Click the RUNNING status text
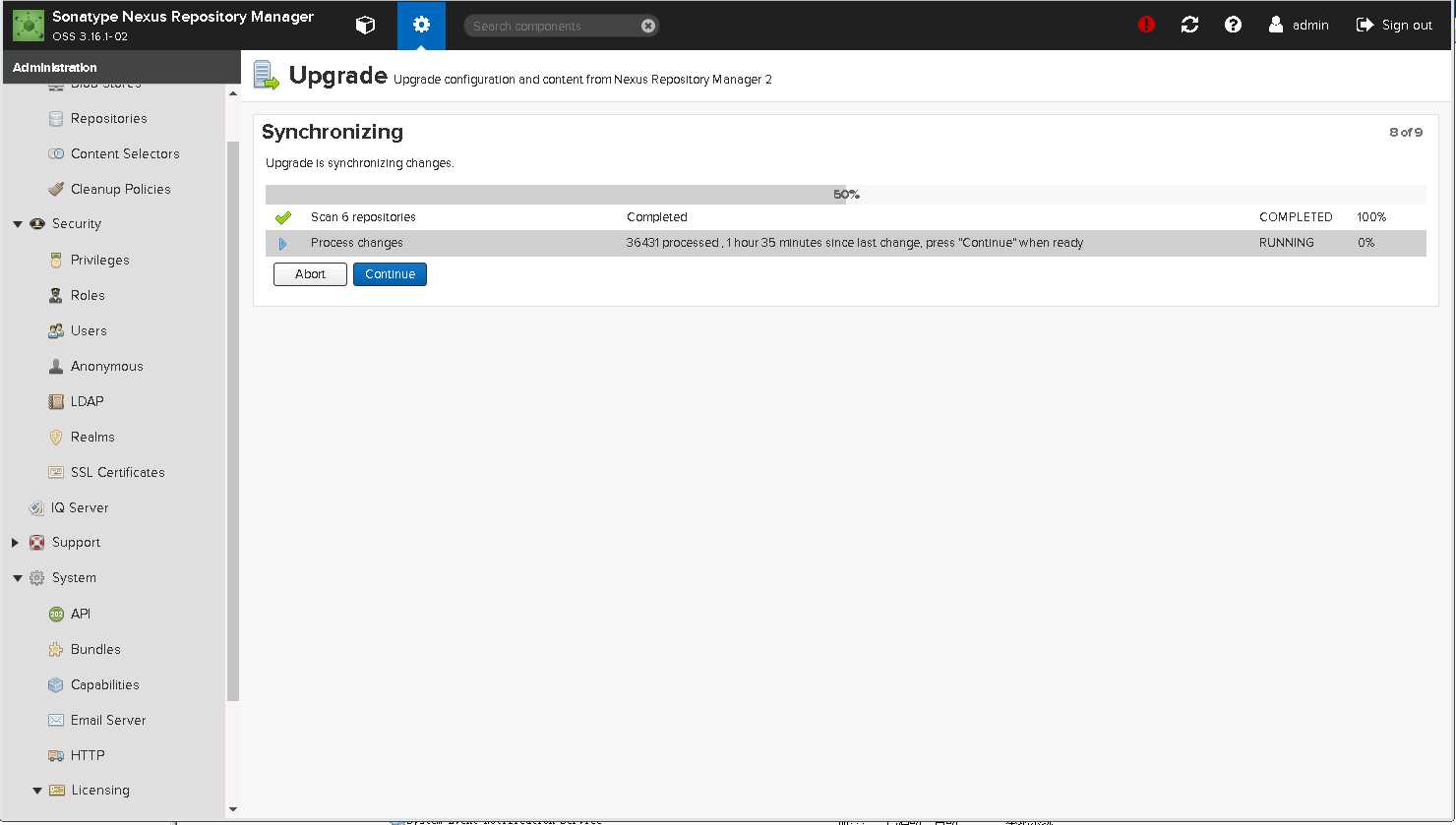1456x825 pixels. pyautogui.click(x=1286, y=243)
